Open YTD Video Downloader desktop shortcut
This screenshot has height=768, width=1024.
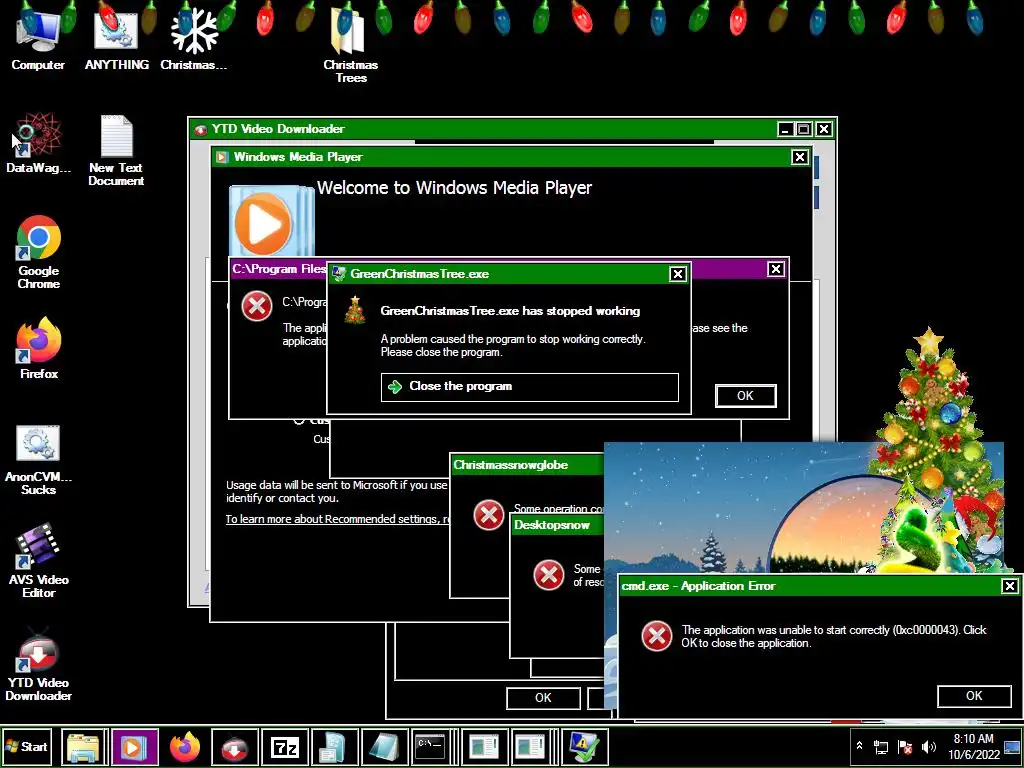pos(39,664)
